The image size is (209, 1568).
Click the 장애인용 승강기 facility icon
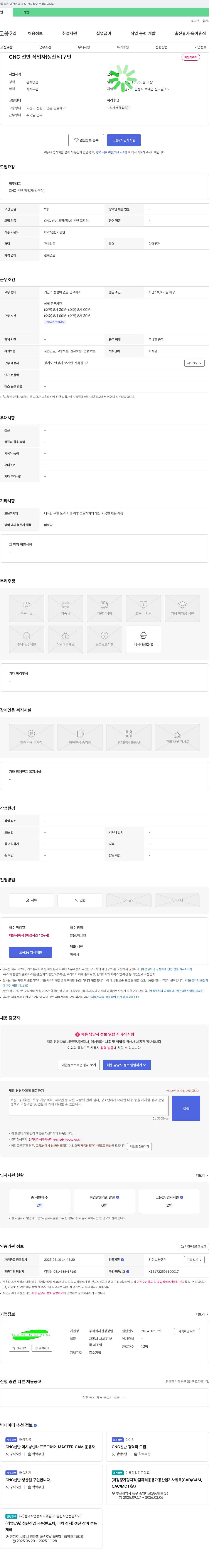tap(80, 737)
